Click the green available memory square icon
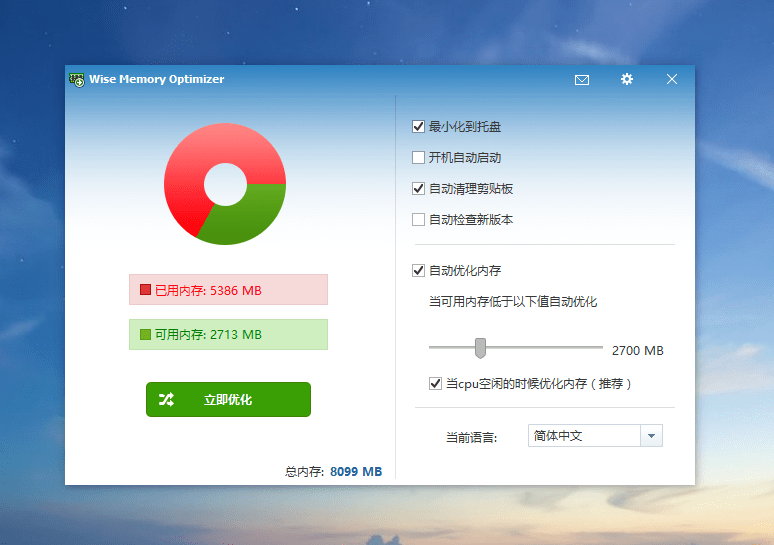This screenshot has height=545, width=774. pyautogui.click(x=145, y=335)
